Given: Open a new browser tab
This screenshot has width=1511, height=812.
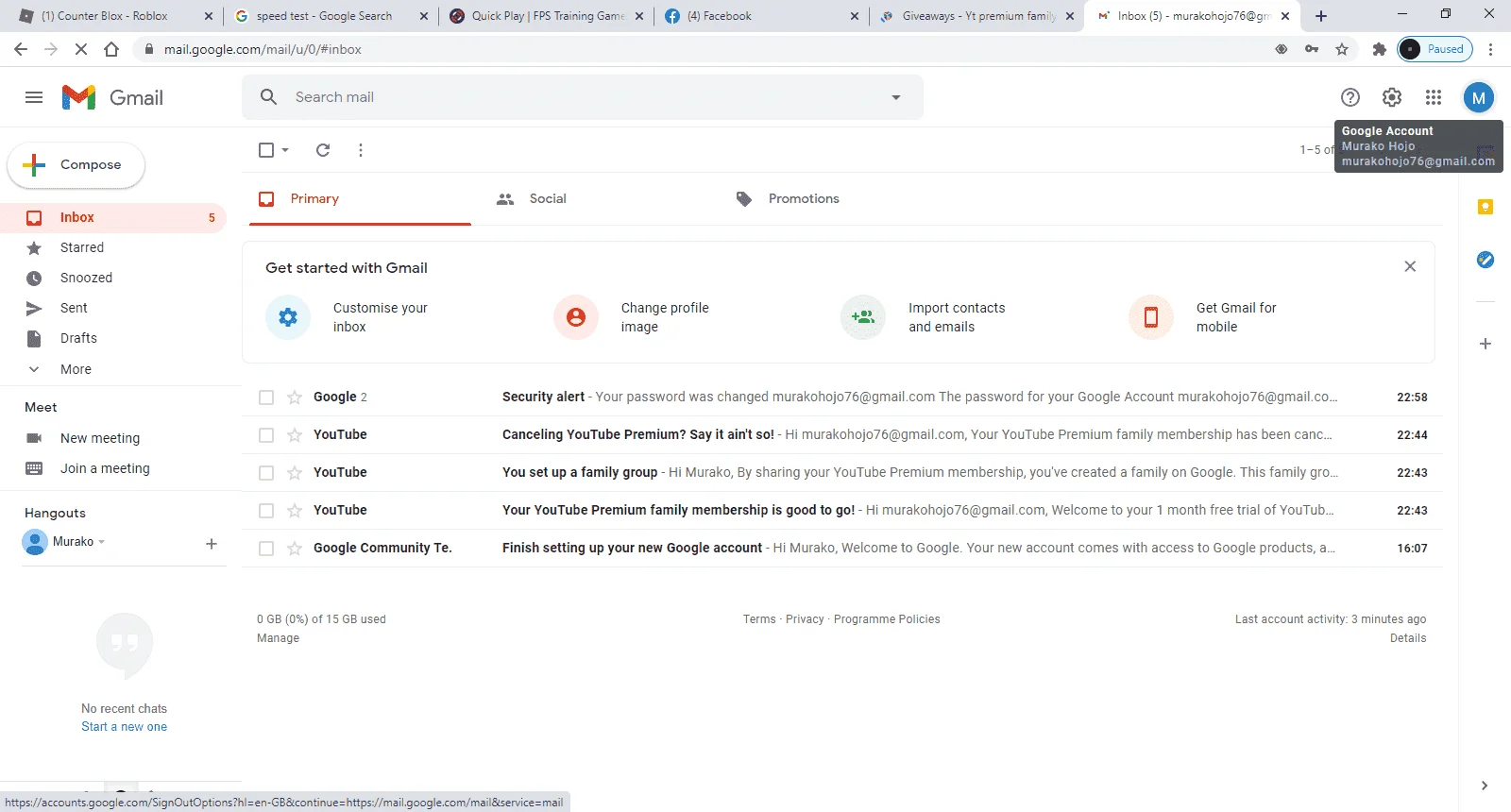Looking at the screenshot, I should 1321,16.
